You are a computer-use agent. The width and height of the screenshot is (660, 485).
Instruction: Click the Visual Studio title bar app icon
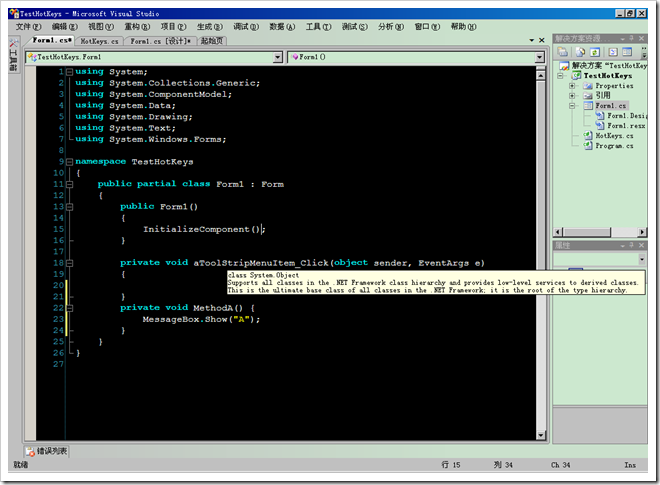(14, 13)
